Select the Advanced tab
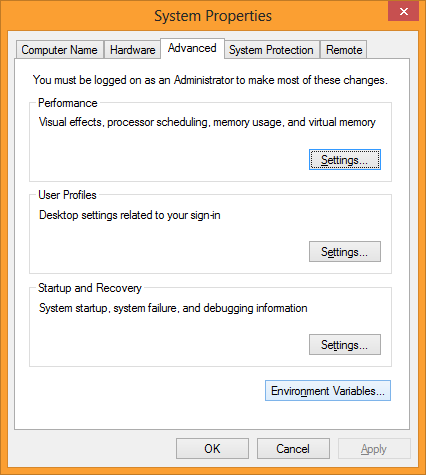 192,48
